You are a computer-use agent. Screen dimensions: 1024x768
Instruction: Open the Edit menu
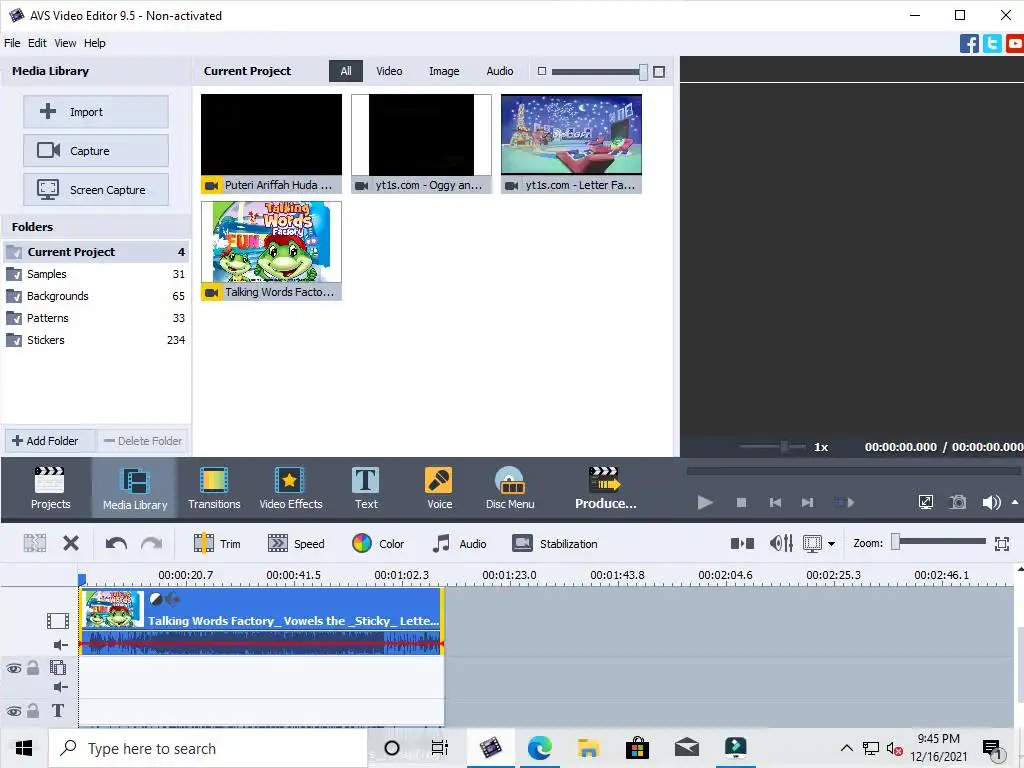(x=37, y=43)
